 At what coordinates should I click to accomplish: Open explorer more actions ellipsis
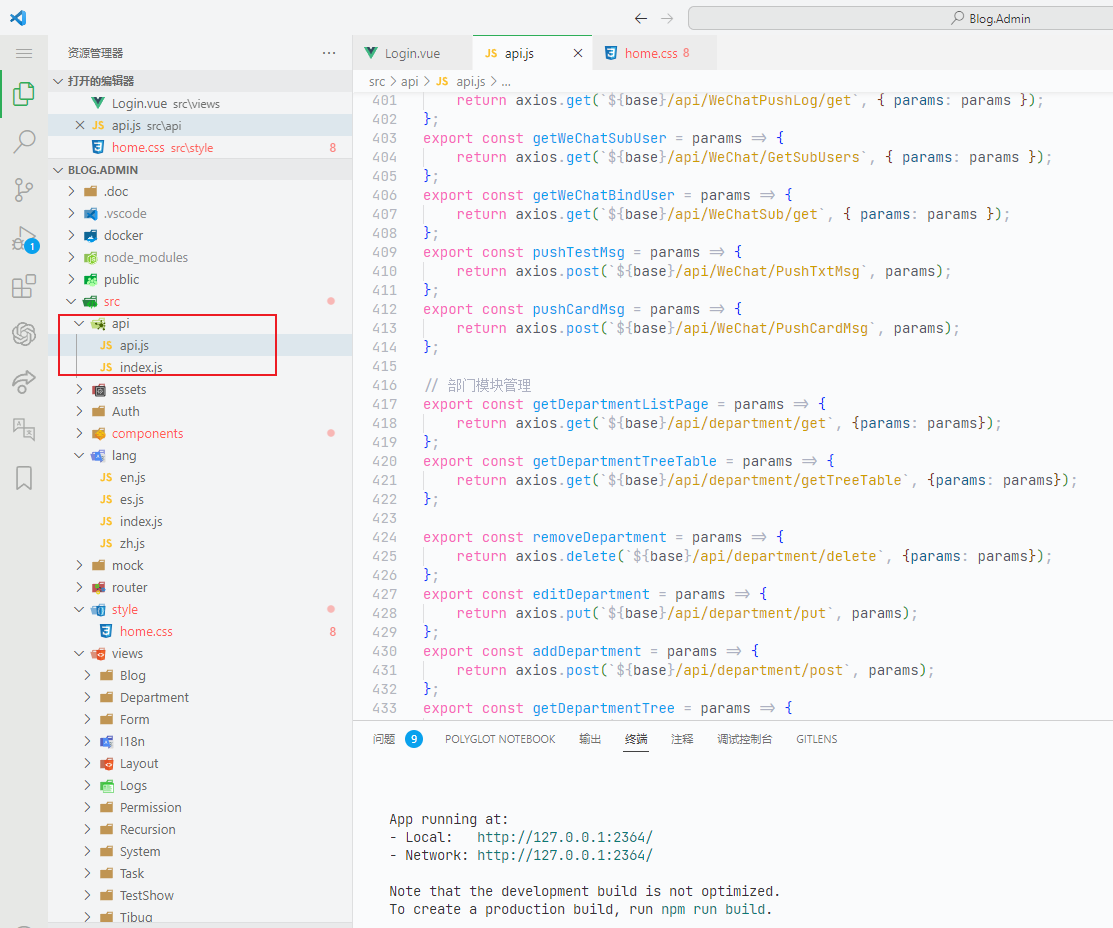click(x=329, y=53)
